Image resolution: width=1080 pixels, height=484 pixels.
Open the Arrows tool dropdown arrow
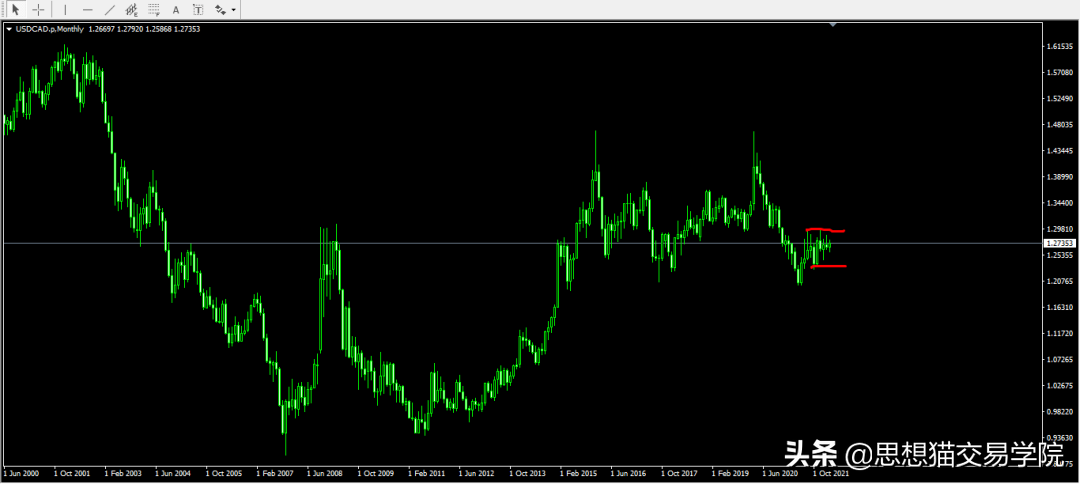234,10
